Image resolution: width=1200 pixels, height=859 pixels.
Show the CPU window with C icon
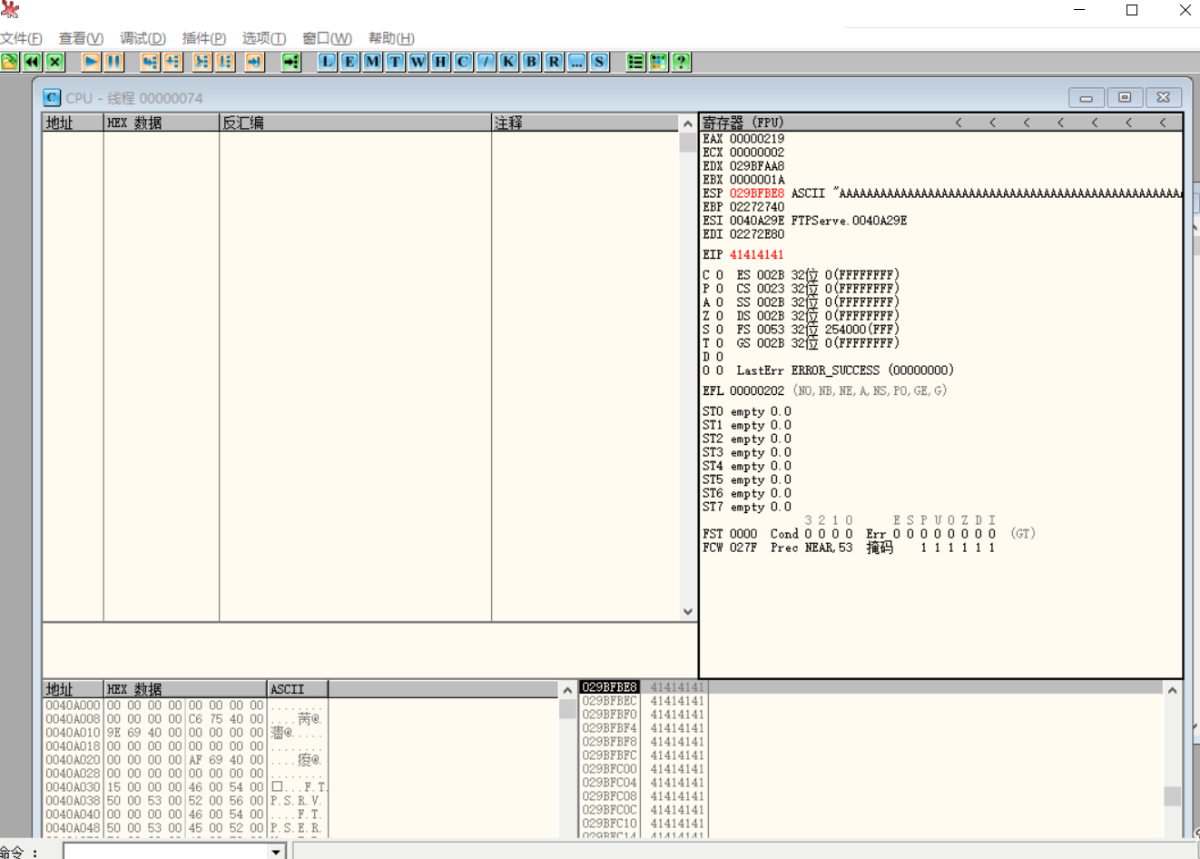click(463, 62)
